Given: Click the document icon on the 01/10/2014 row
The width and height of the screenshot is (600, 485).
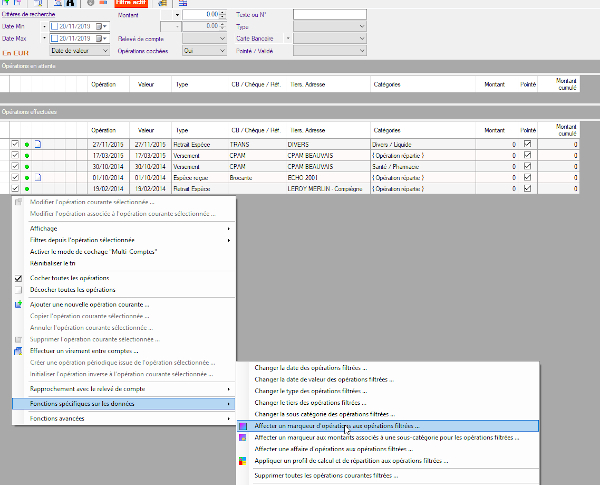Looking at the screenshot, I should click(37, 177).
